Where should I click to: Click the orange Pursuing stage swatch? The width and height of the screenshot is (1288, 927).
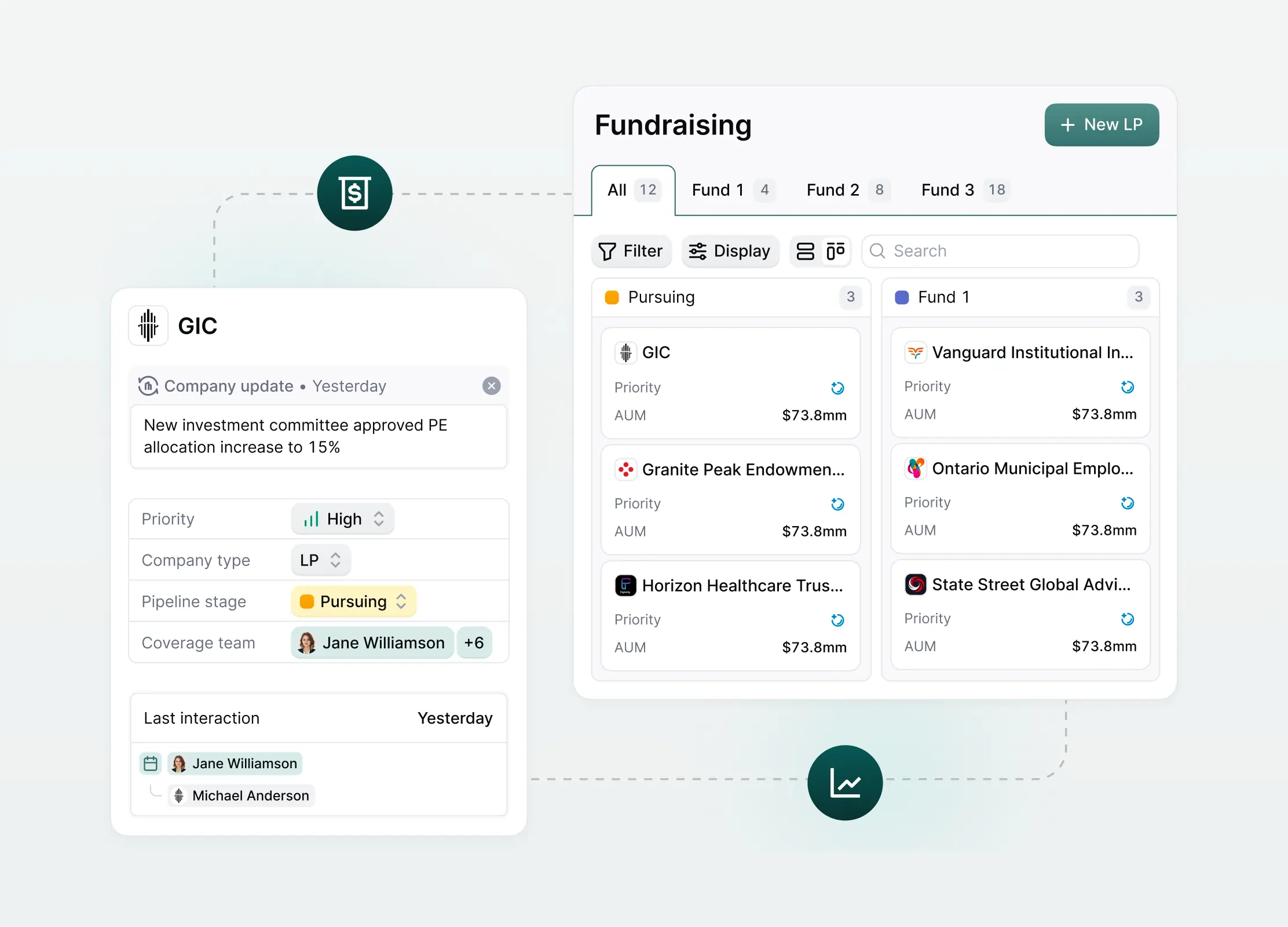click(x=307, y=601)
